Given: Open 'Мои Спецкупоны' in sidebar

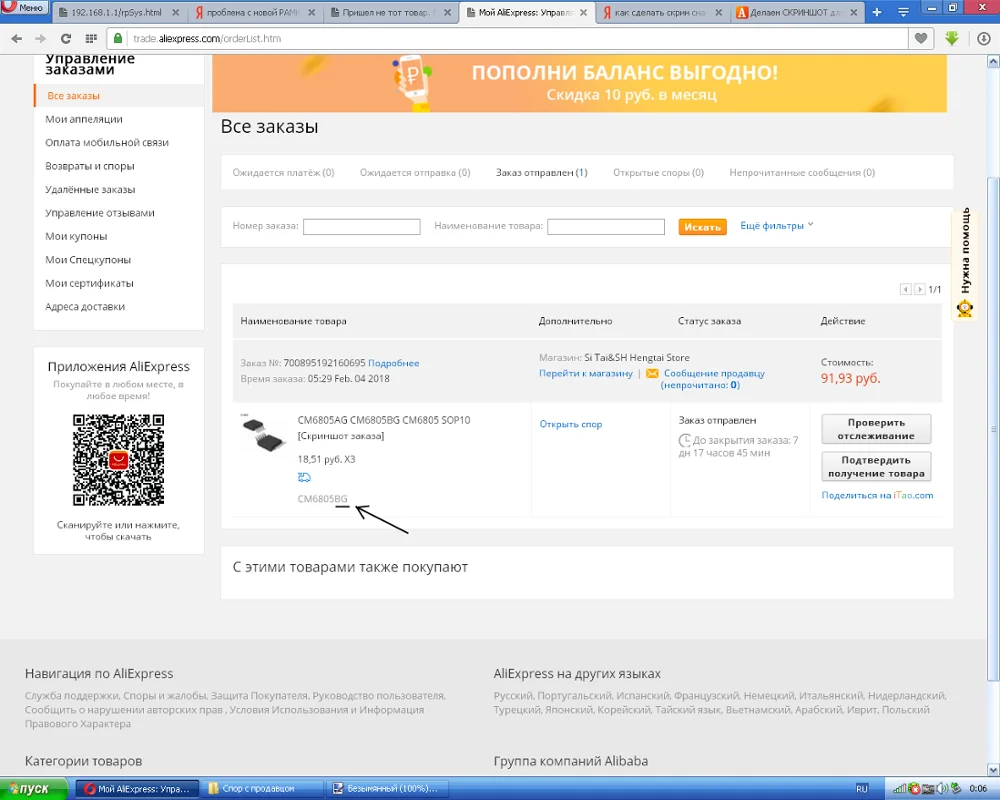Looking at the screenshot, I should pos(88,260).
